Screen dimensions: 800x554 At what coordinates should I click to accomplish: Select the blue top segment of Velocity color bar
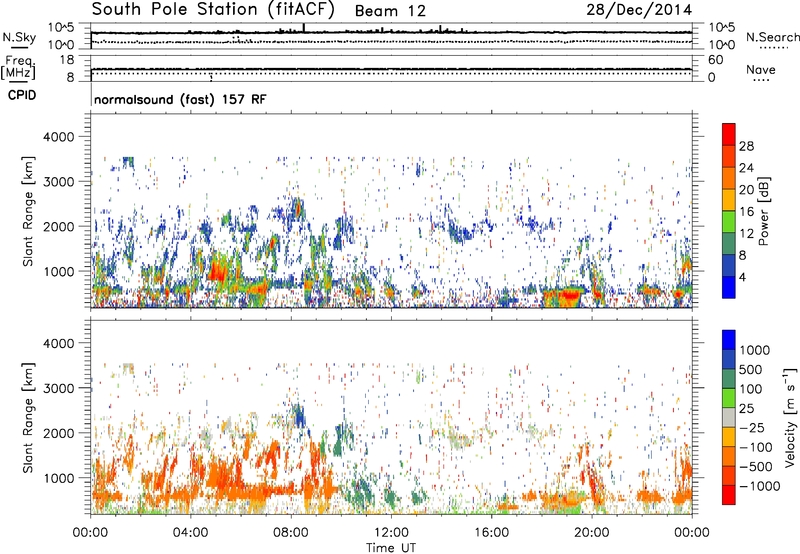pyautogui.click(x=729, y=340)
